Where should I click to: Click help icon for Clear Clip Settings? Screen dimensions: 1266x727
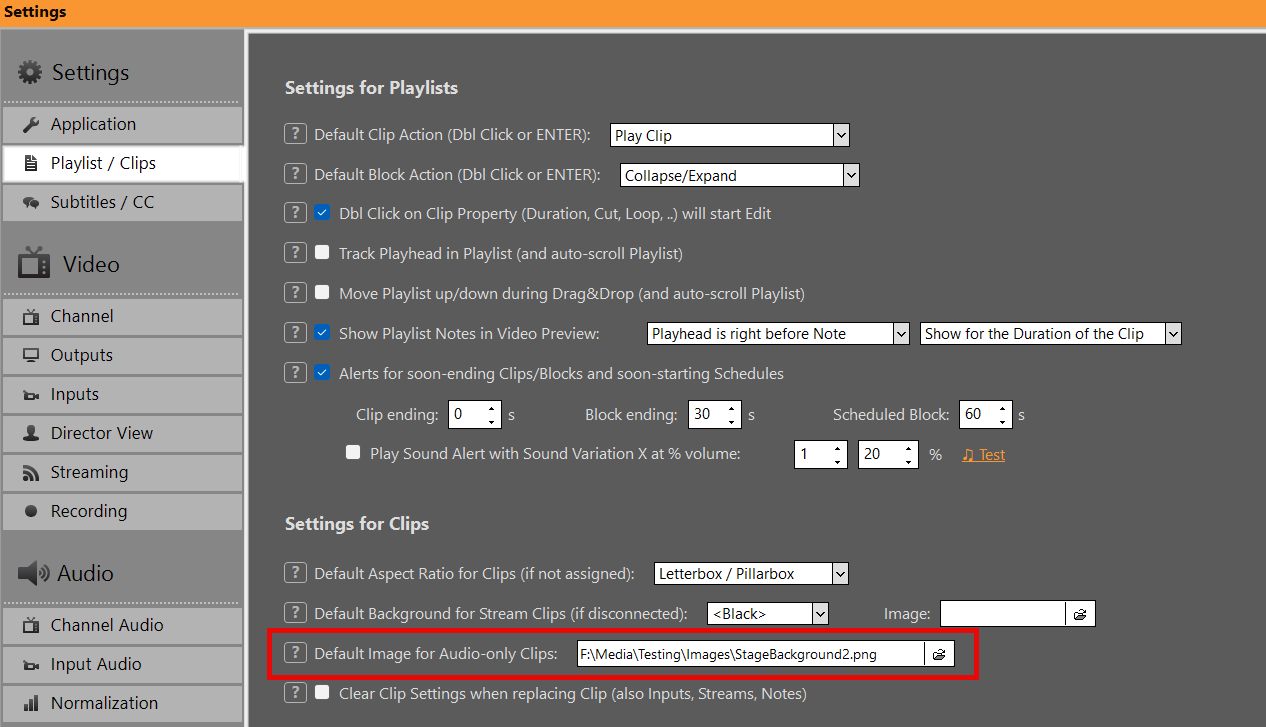[295, 693]
